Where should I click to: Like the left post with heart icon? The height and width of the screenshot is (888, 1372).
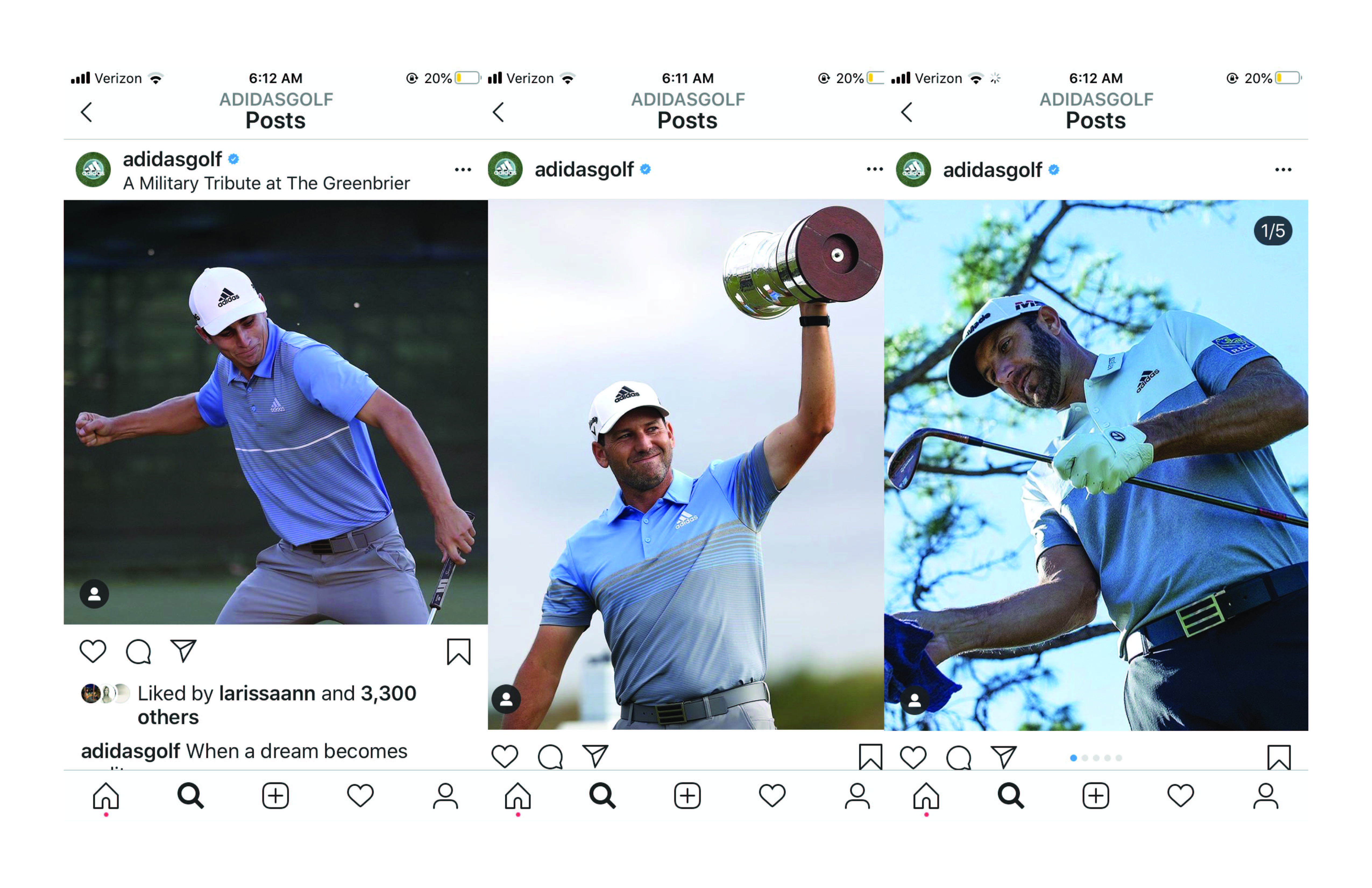click(92, 651)
